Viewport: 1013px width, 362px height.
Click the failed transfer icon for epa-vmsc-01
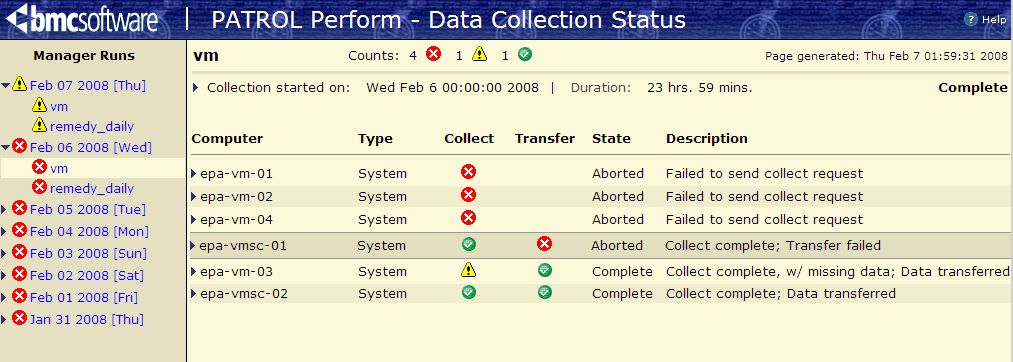pyautogui.click(x=545, y=244)
